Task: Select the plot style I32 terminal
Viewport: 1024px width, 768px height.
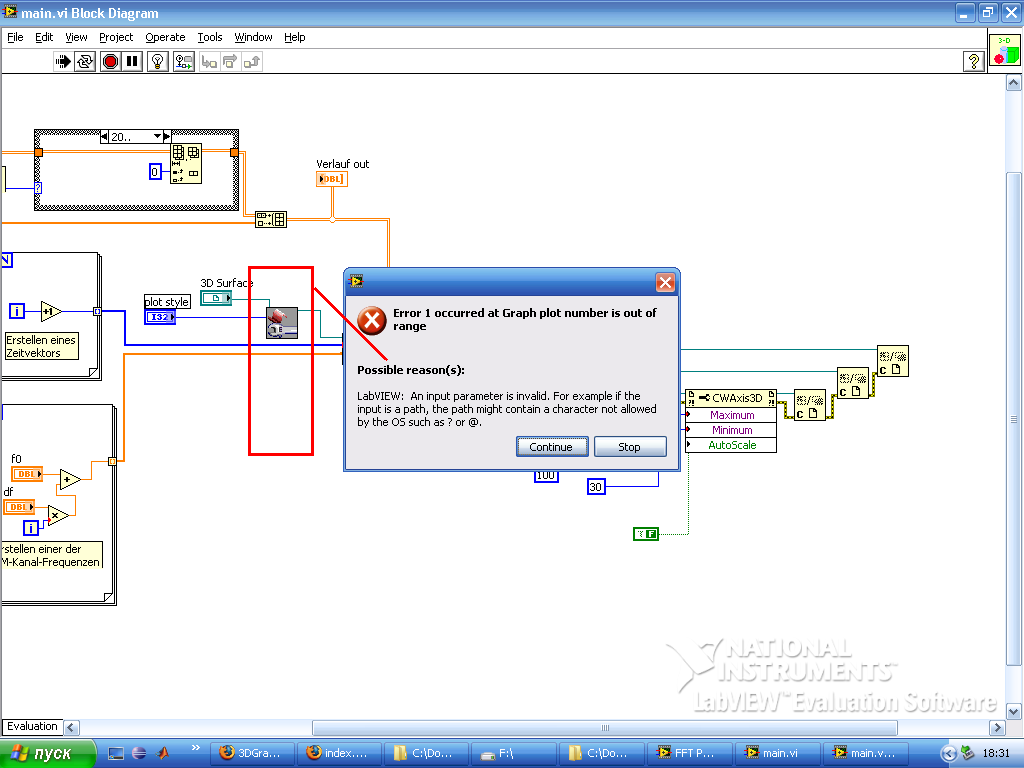Action: point(160,317)
